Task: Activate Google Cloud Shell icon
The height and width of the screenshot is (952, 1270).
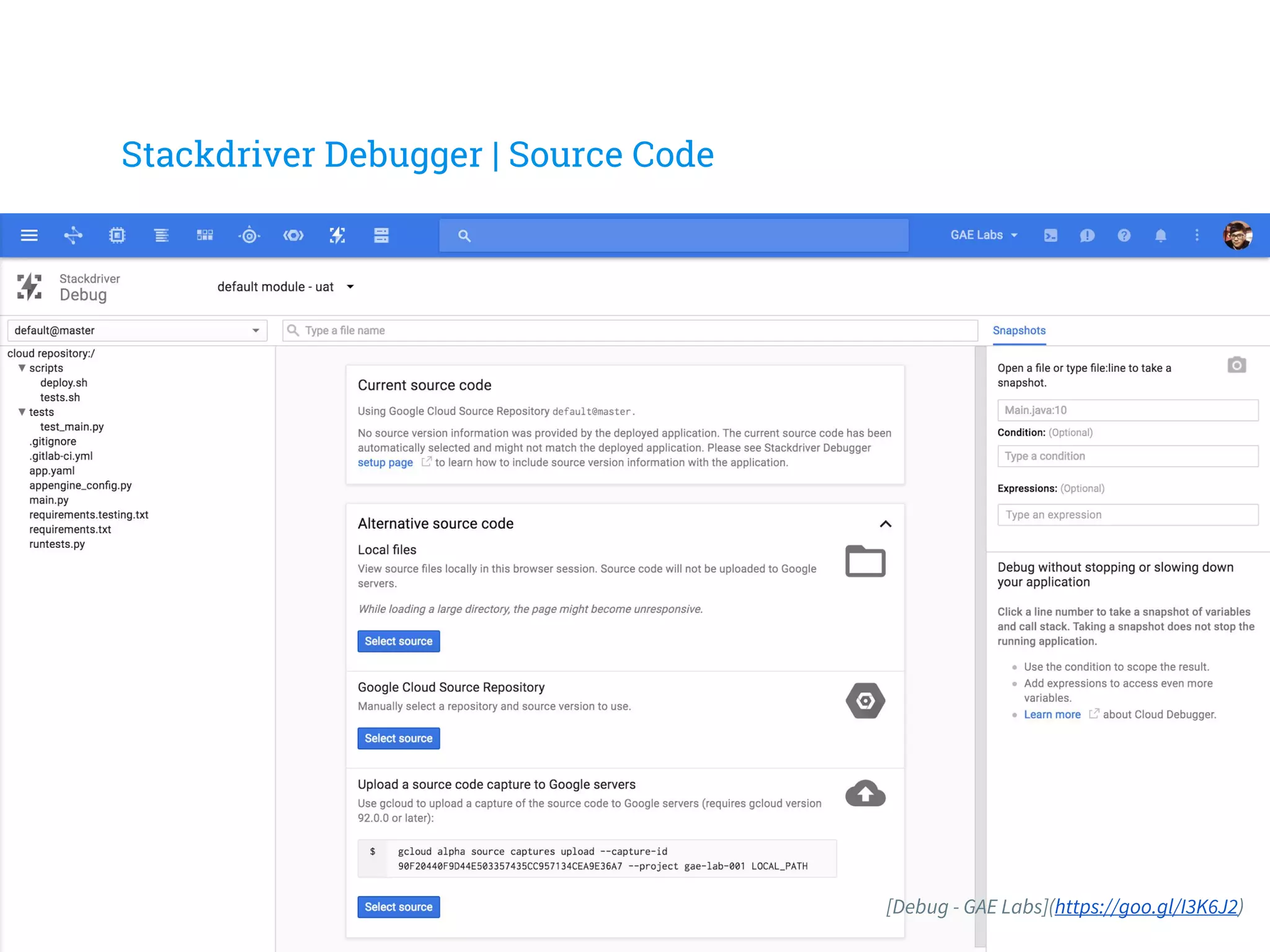Action: tap(1050, 236)
